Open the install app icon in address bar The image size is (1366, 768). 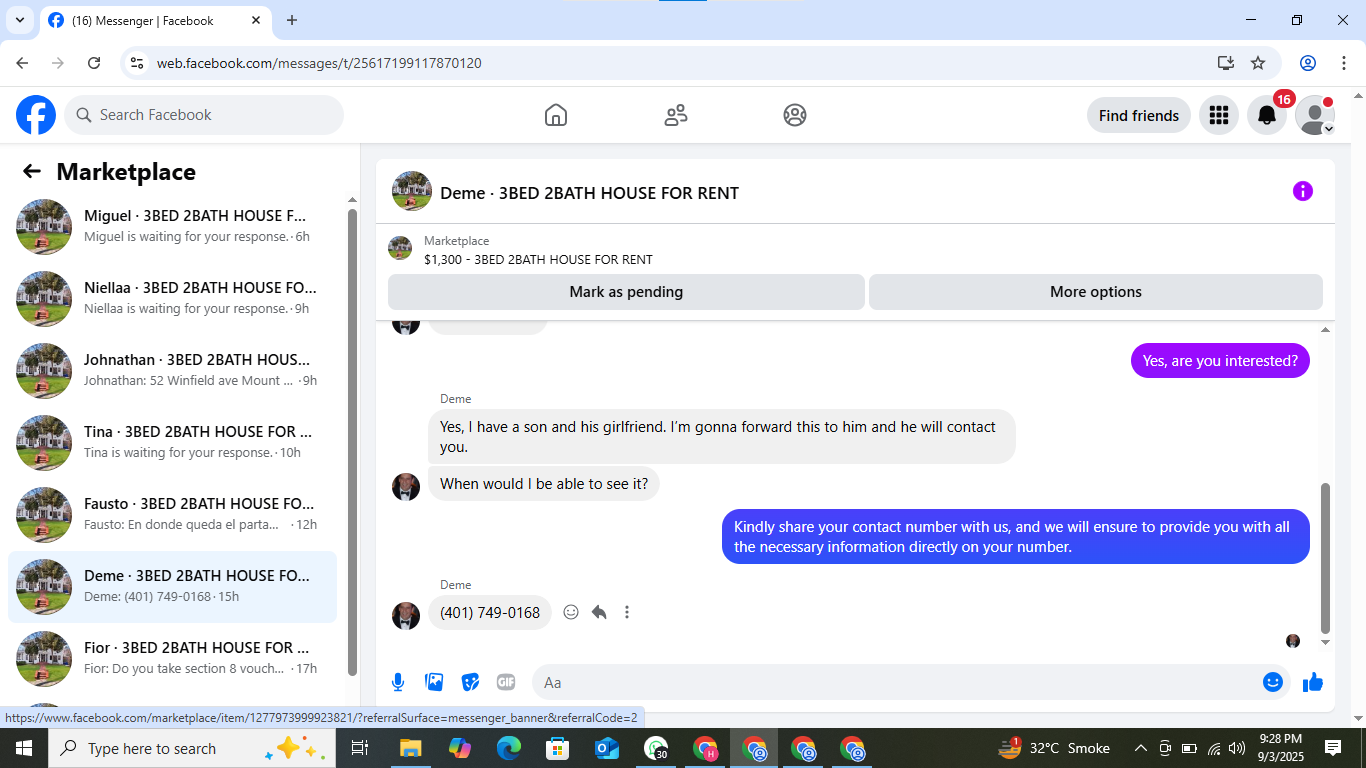tap(1226, 63)
